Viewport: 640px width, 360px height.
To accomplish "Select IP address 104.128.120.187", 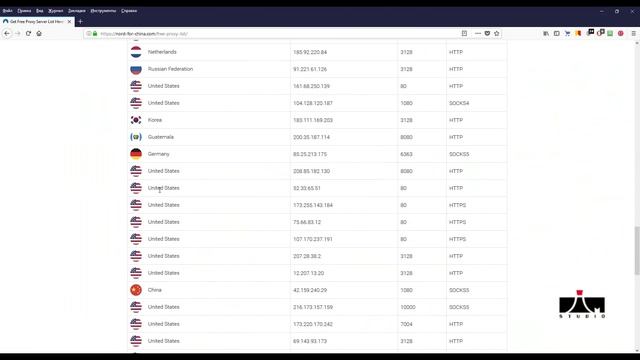I will point(313,103).
